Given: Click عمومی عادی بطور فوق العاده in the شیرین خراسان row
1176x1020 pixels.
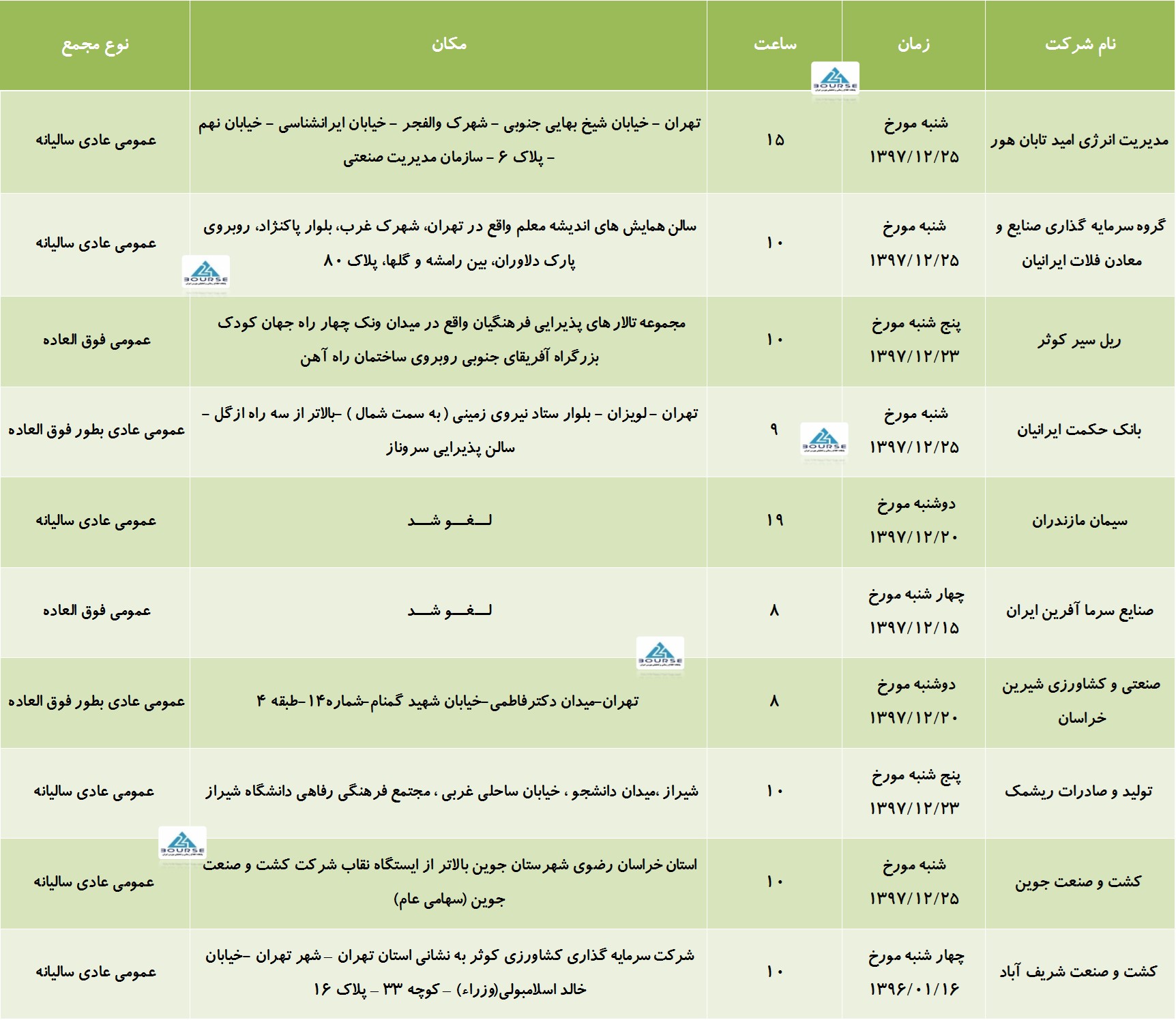Looking at the screenshot, I should (x=96, y=702).
